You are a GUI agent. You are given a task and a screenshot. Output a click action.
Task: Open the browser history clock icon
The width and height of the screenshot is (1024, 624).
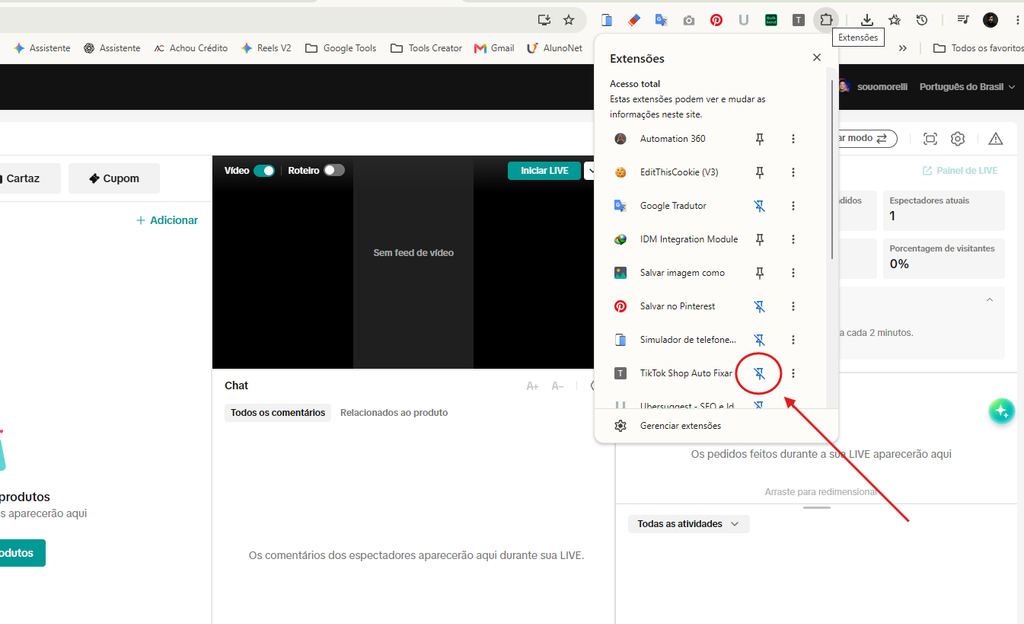pyautogui.click(x=921, y=20)
